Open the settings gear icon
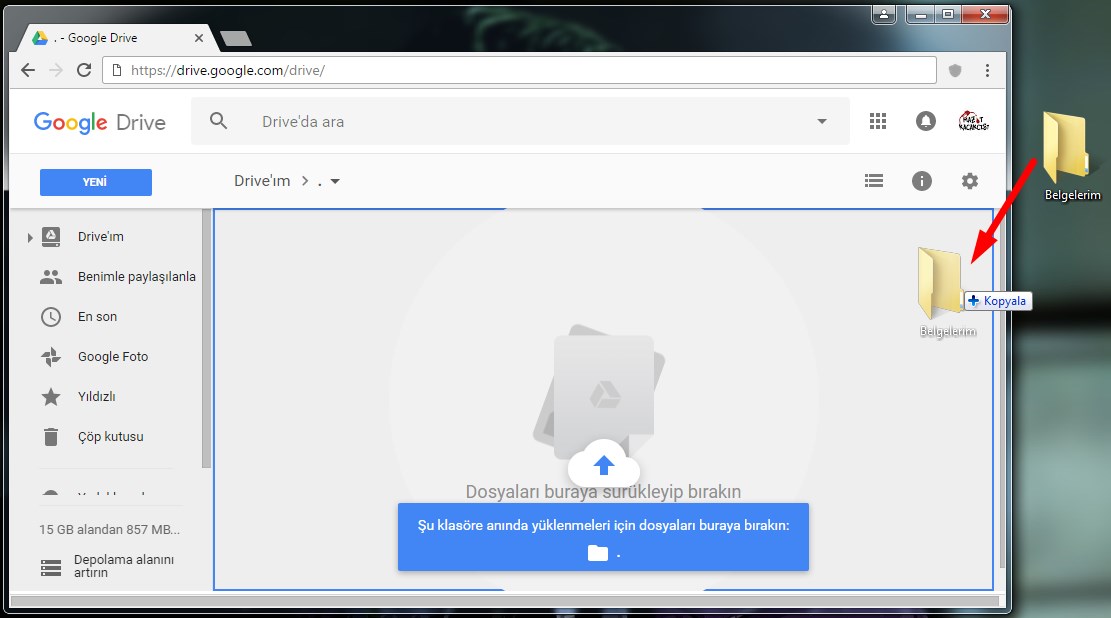The height and width of the screenshot is (618, 1111). pos(969,181)
